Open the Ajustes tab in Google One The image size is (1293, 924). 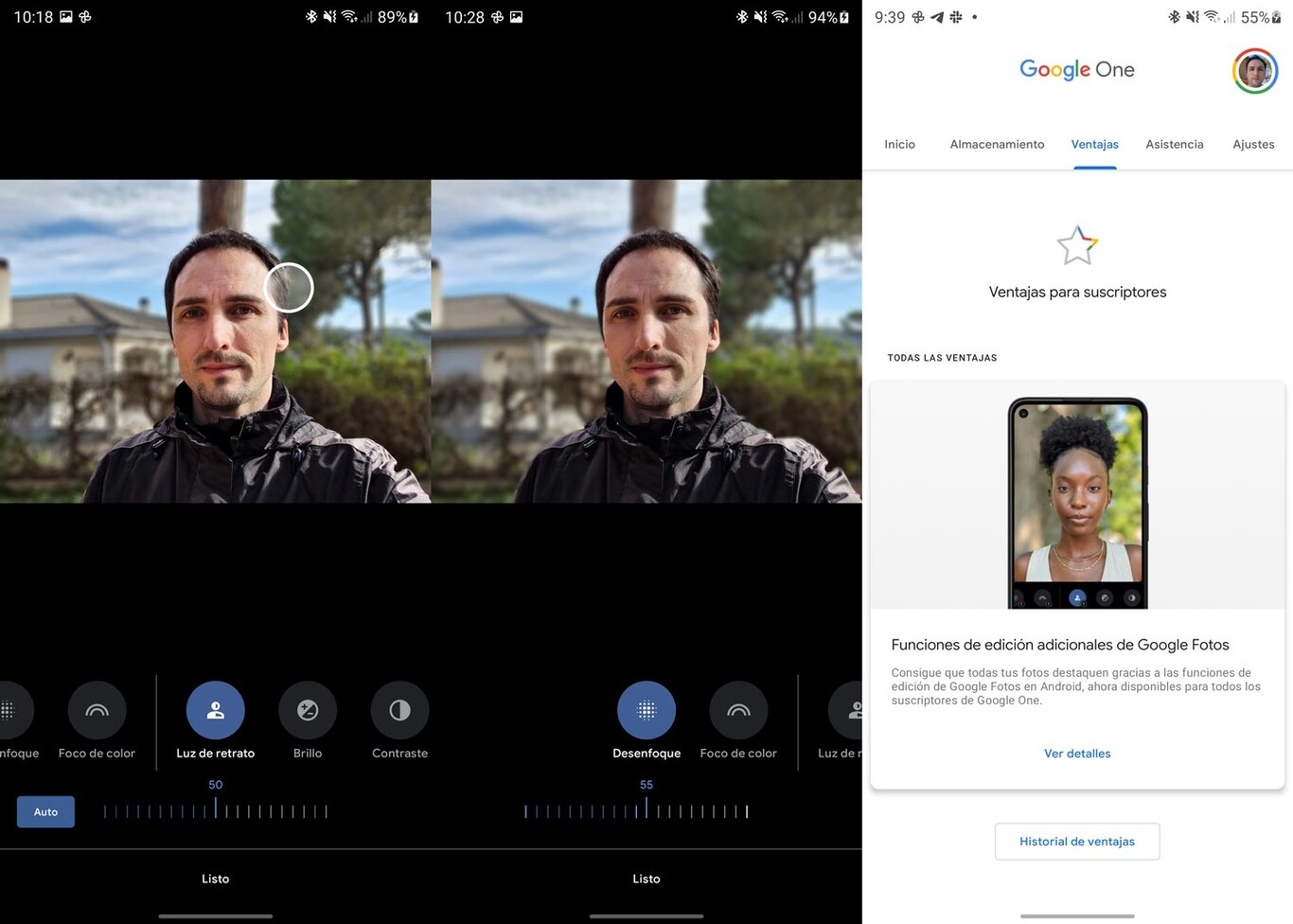point(1253,144)
